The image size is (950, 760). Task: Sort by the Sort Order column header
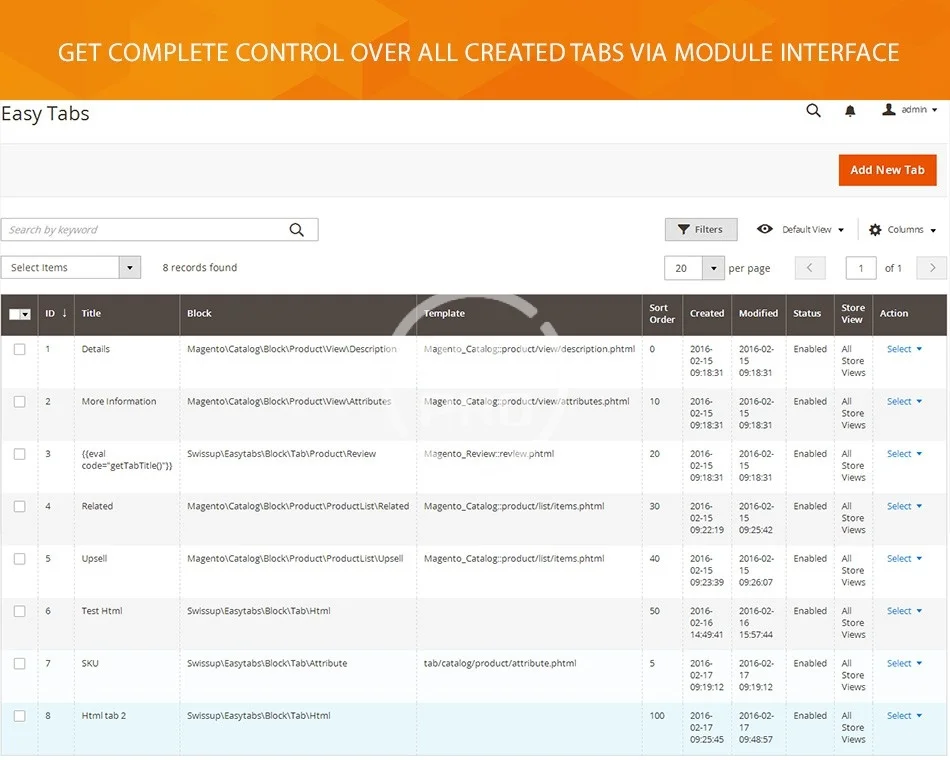coord(661,314)
